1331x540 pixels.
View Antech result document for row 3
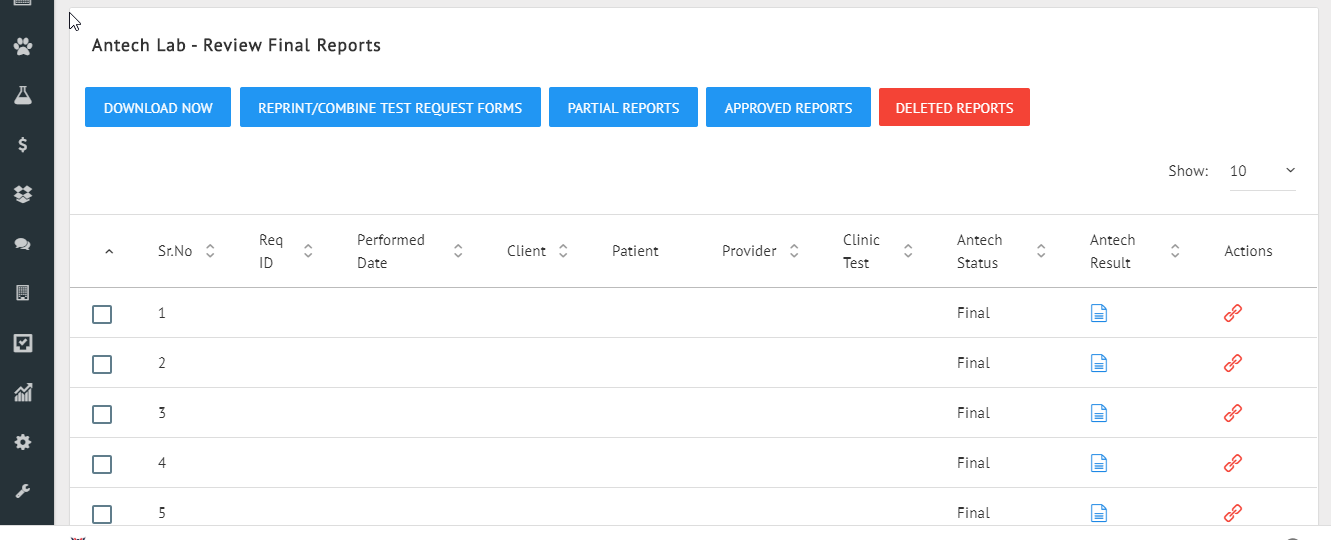click(1098, 413)
